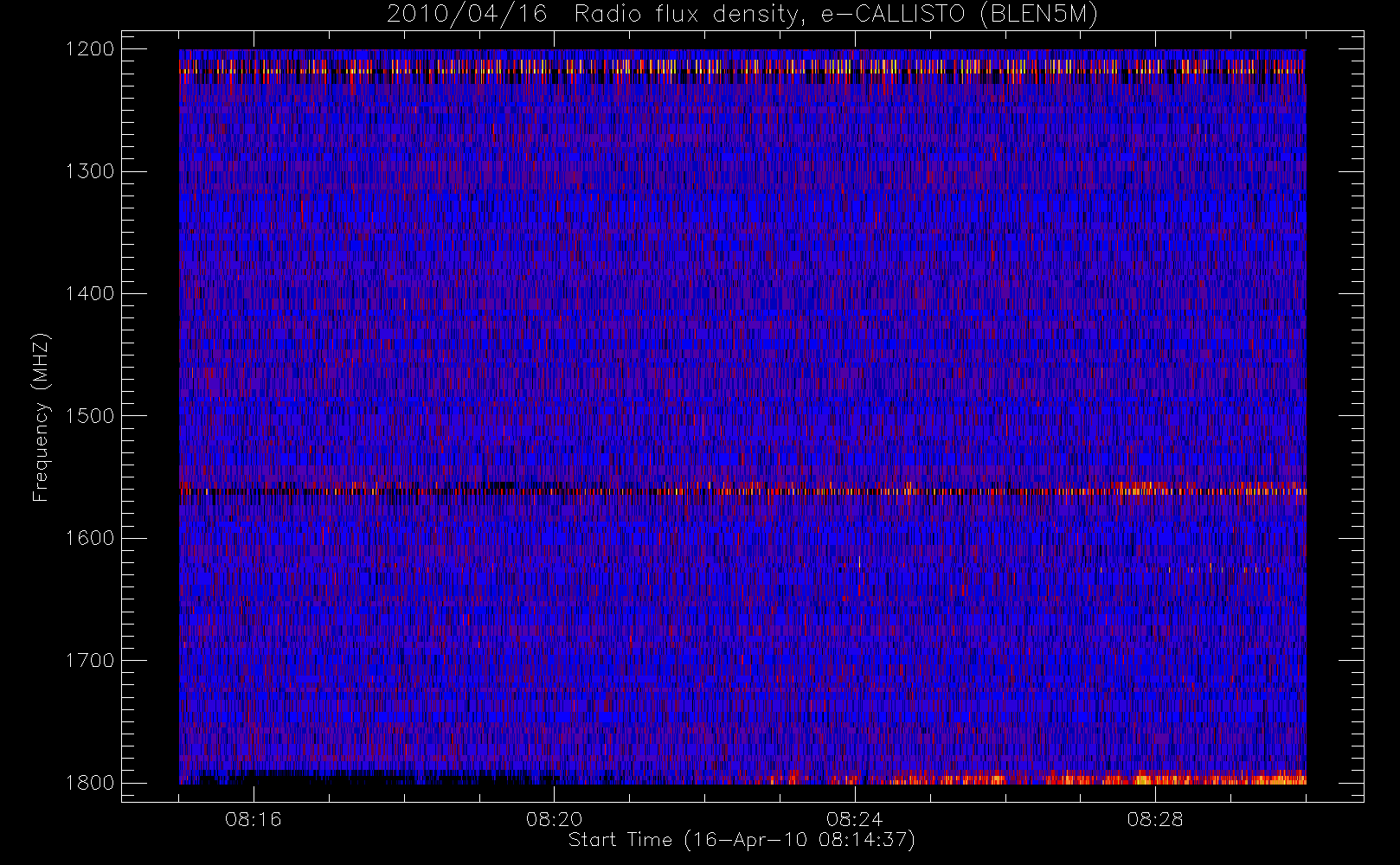This screenshot has height=865, width=1400.
Task: Click the 08:20 time tick label
Action: click(x=554, y=819)
